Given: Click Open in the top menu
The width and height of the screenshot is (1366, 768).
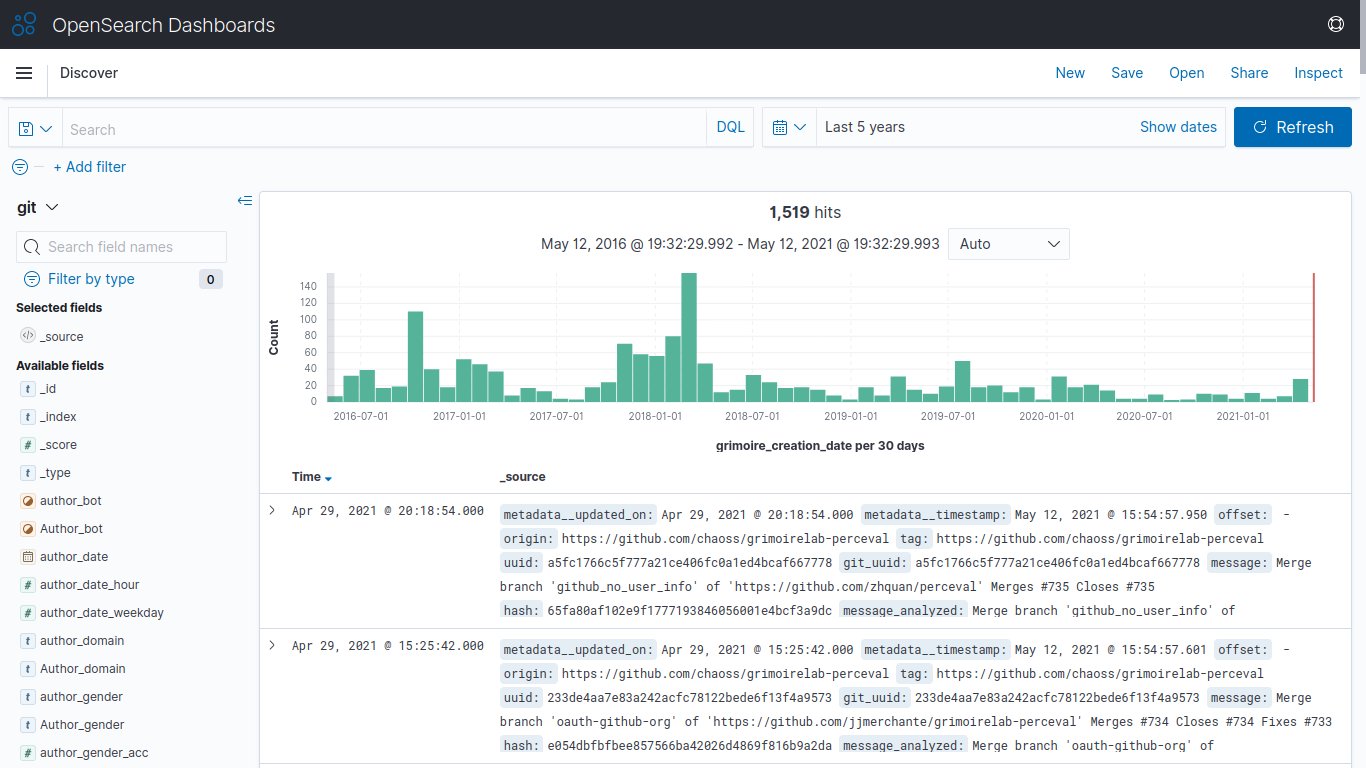Looking at the screenshot, I should [1187, 73].
